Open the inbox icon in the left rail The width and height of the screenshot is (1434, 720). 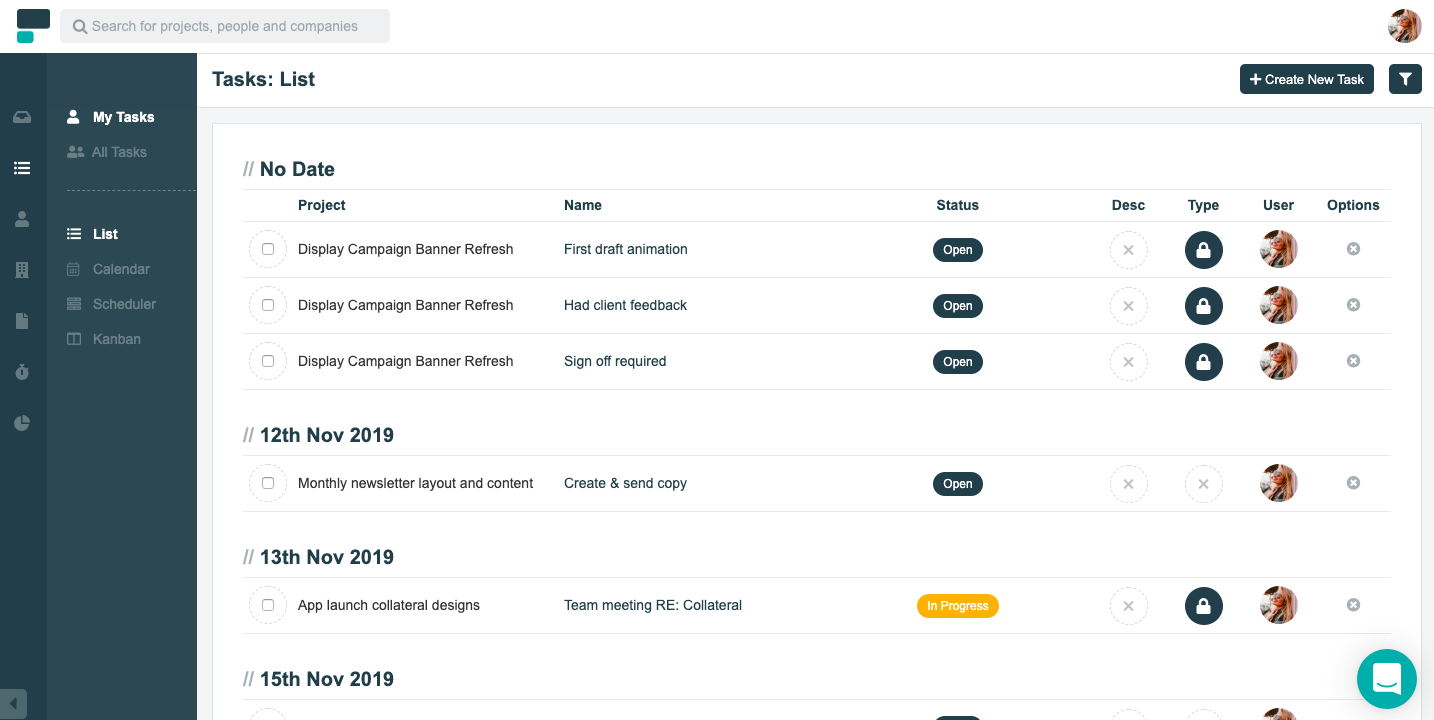(22, 117)
